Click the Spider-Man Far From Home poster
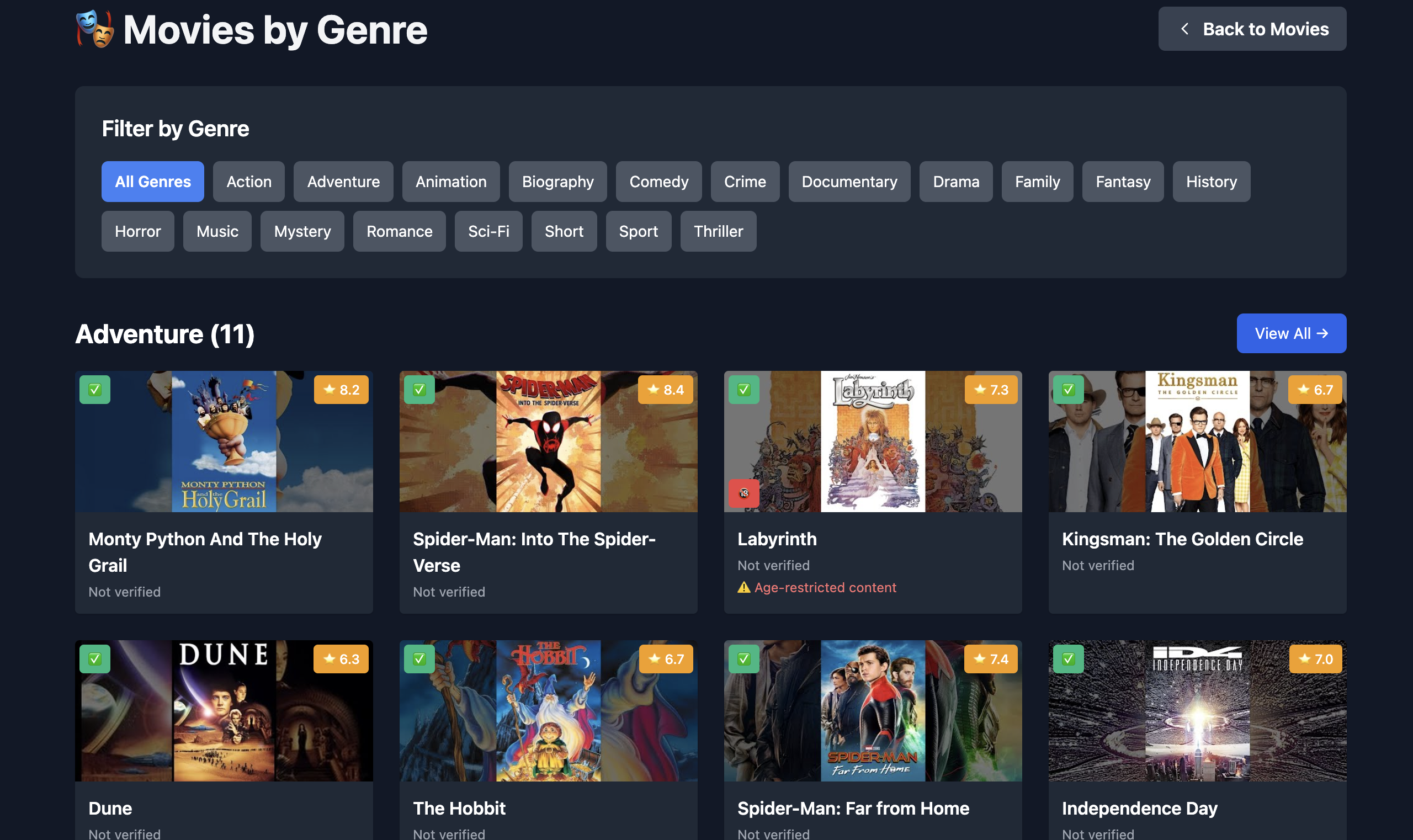The image size is (1413, 840). (873, 711)
